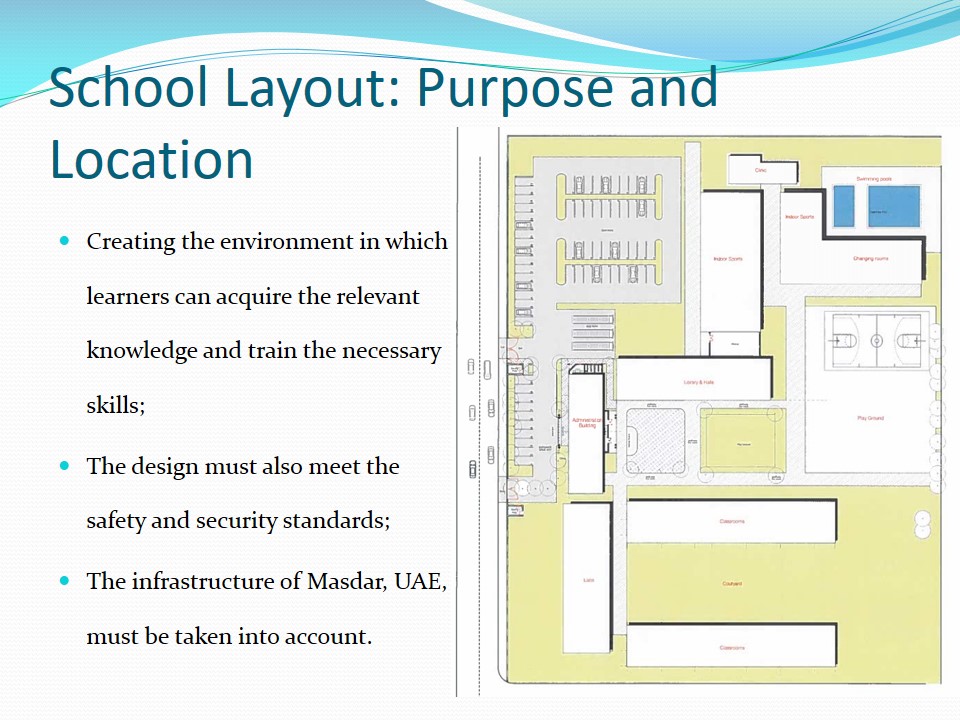960x720 pixels.
Task: Click the Administration Building label
Action: click(585, 422)
